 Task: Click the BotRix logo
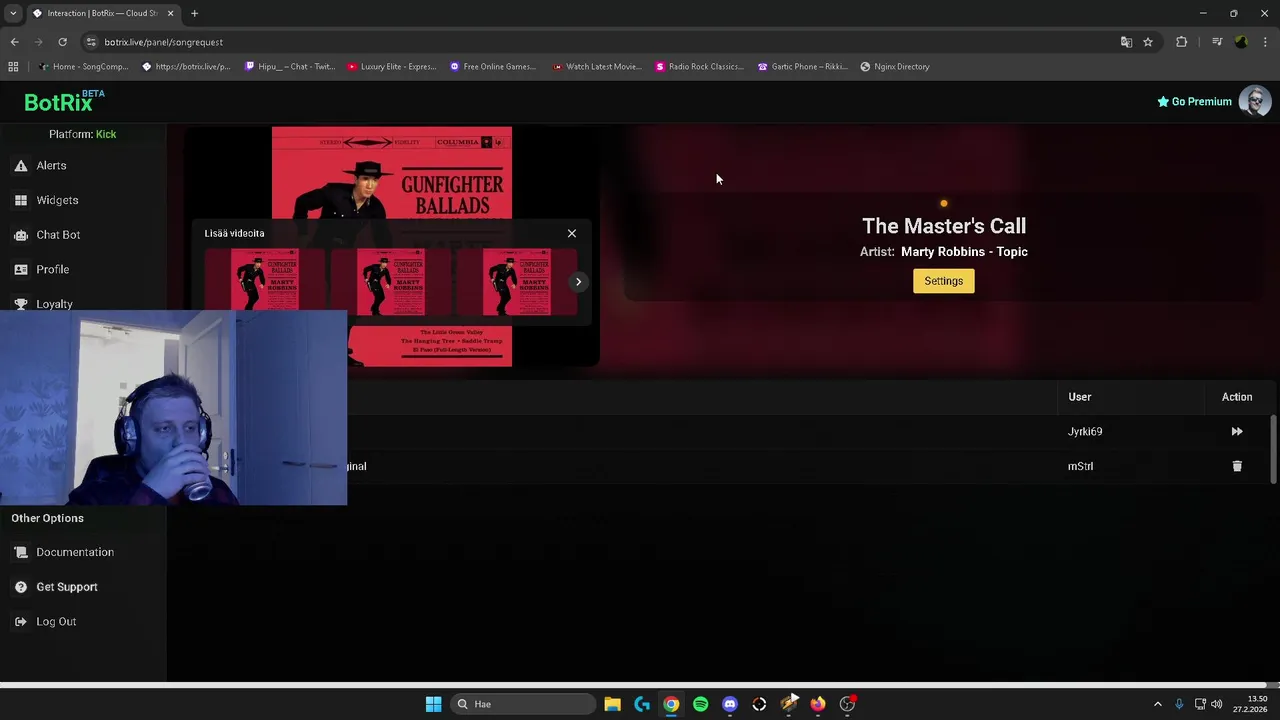[64, 101]
